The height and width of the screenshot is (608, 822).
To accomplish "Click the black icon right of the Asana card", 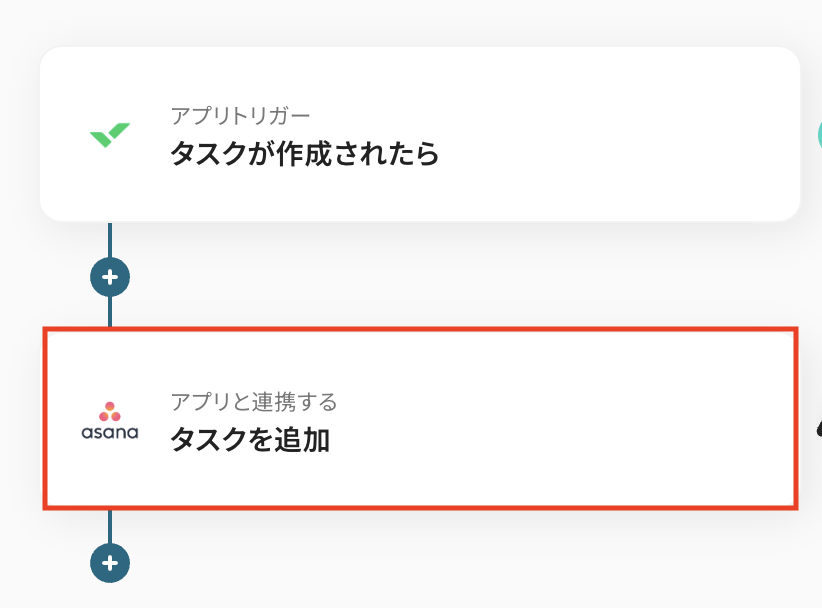I will click(x=818, y=428).
